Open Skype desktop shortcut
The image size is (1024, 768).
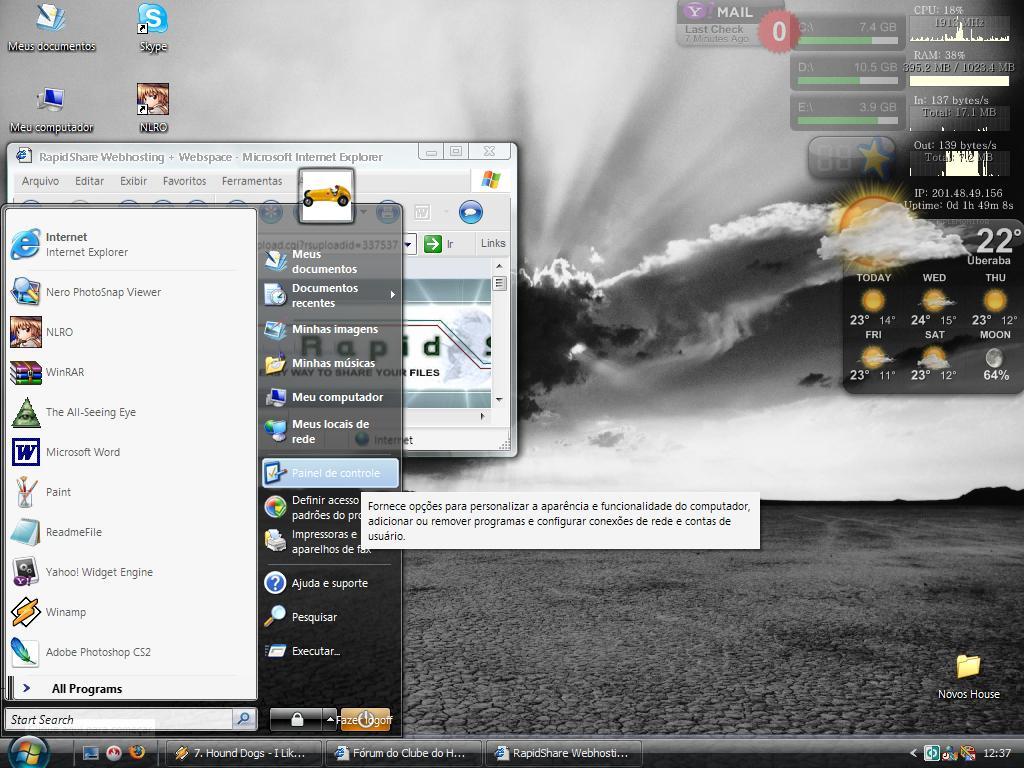[153, 28]
